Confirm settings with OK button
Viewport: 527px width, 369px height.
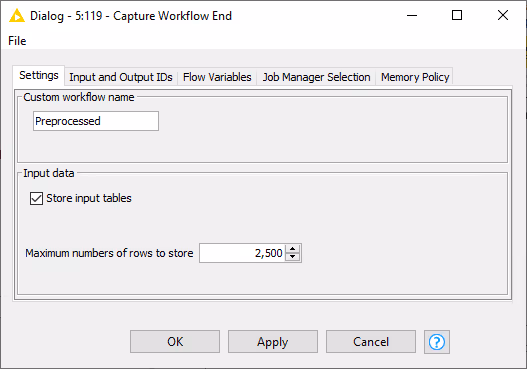[175, 342]
